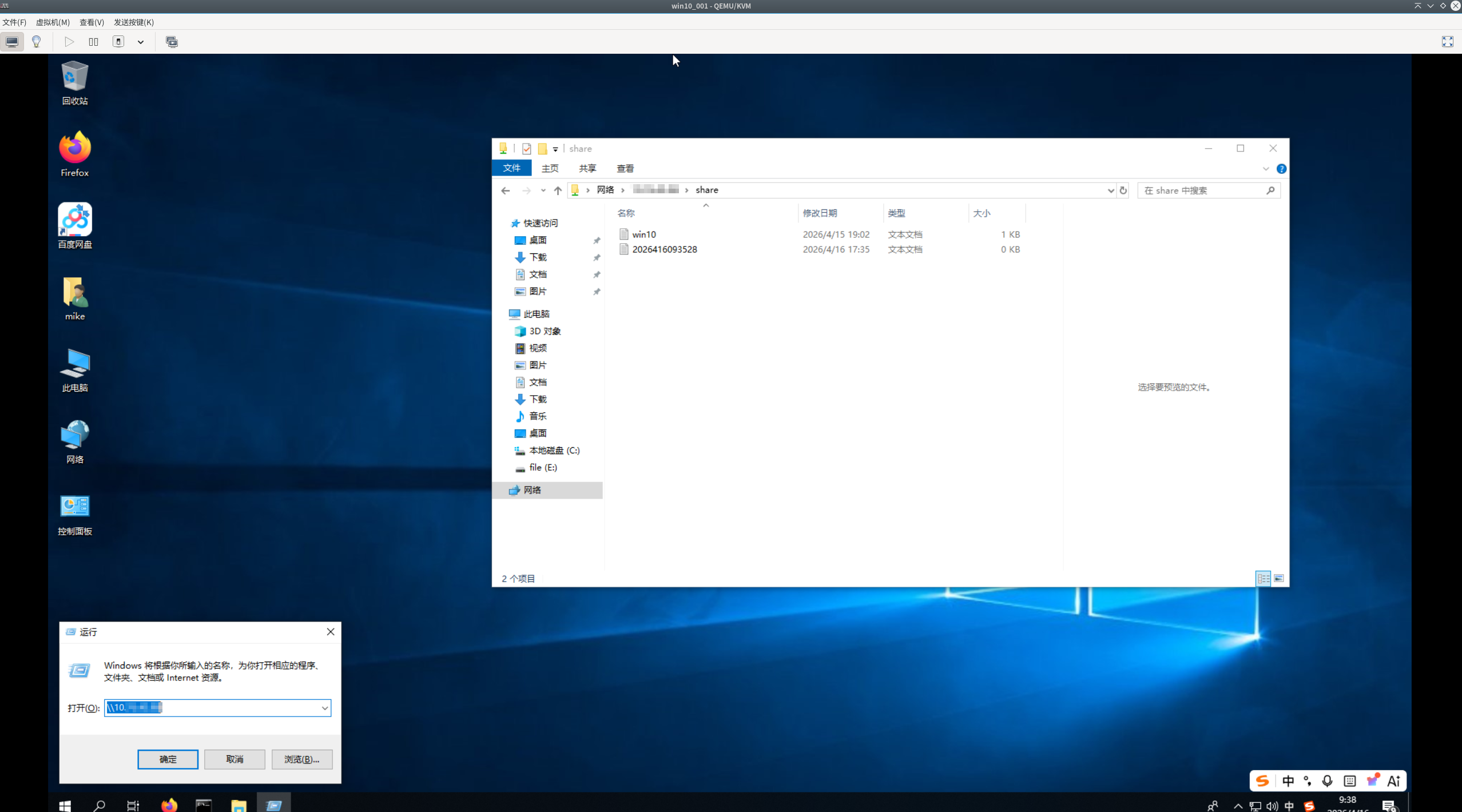This screenshot has height=812, width=1462.
Task: Switch to large icons view toggle
Action: coord(1279,578)
